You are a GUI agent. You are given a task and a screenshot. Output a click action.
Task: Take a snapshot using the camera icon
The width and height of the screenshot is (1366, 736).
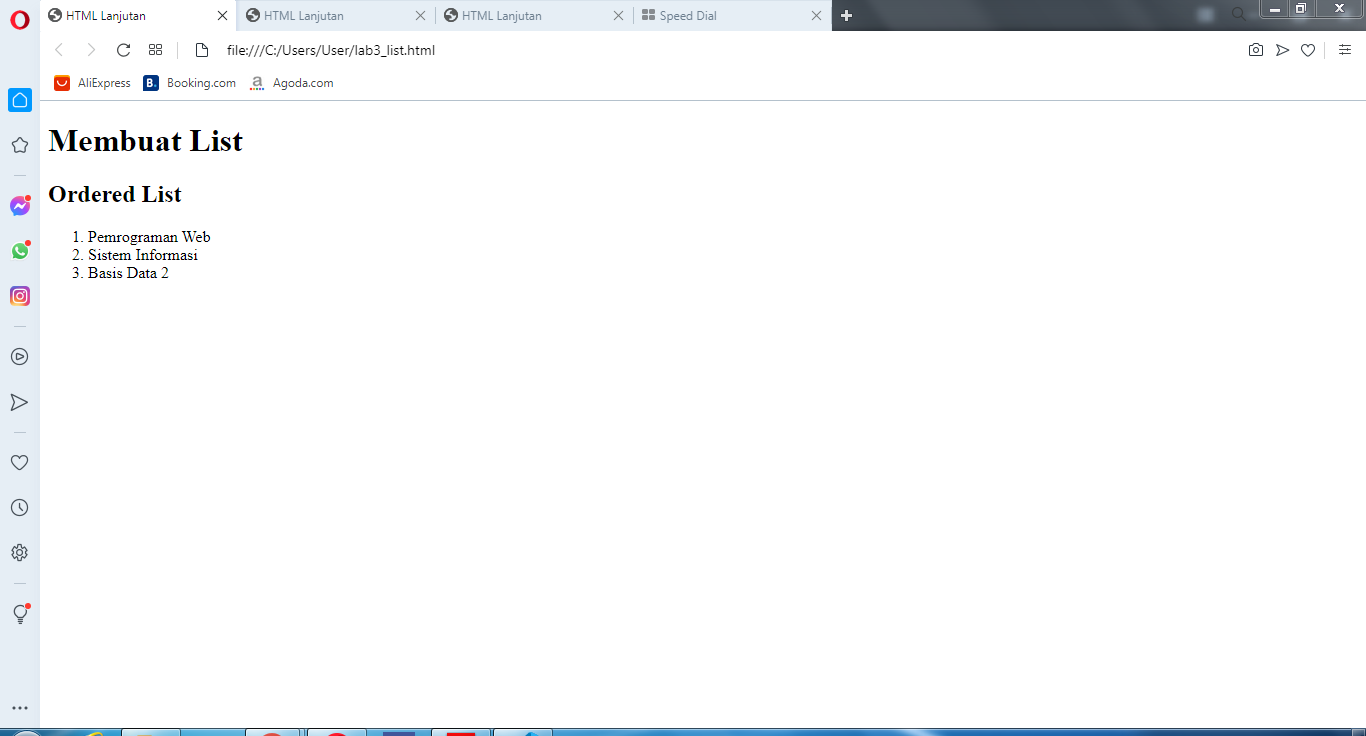click(1256, 49)
